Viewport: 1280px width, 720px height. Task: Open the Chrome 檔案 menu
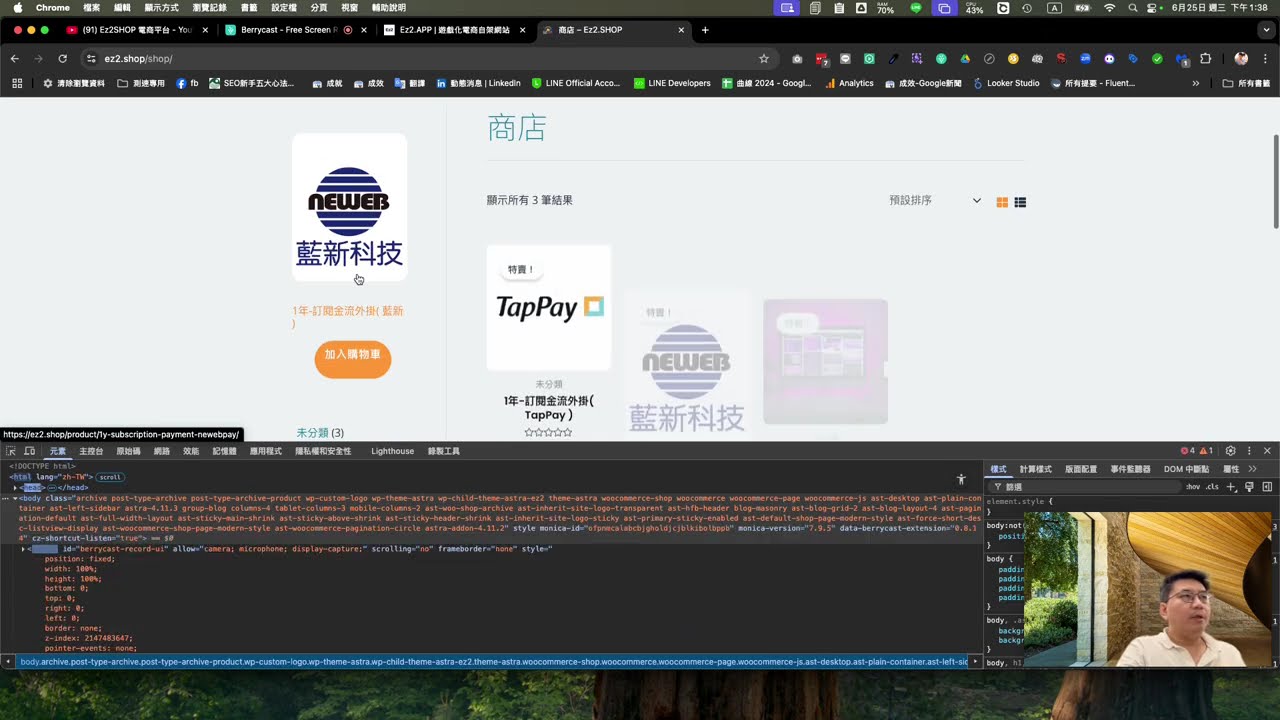91,8
